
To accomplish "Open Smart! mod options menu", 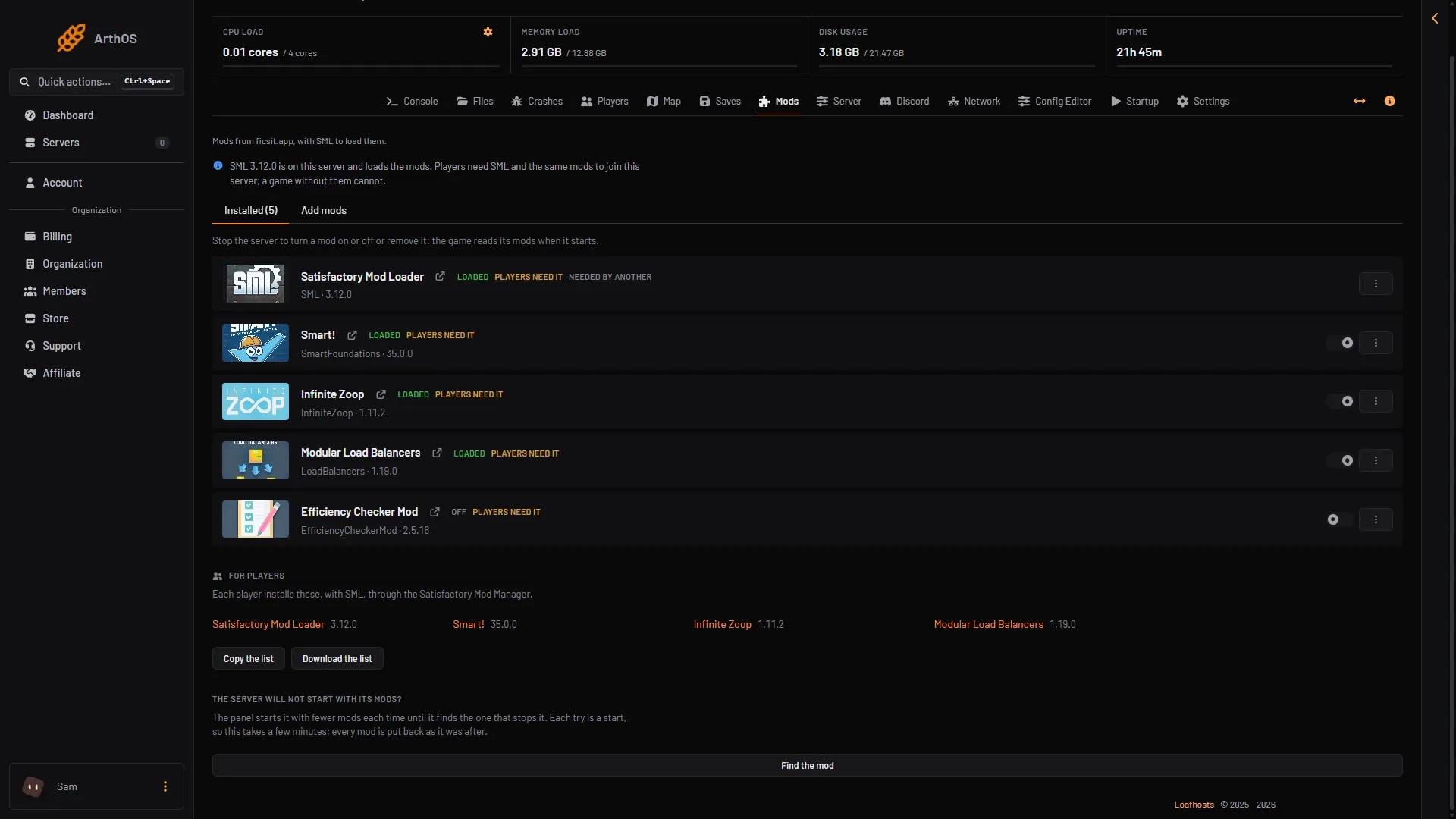I will point(1376,343).
